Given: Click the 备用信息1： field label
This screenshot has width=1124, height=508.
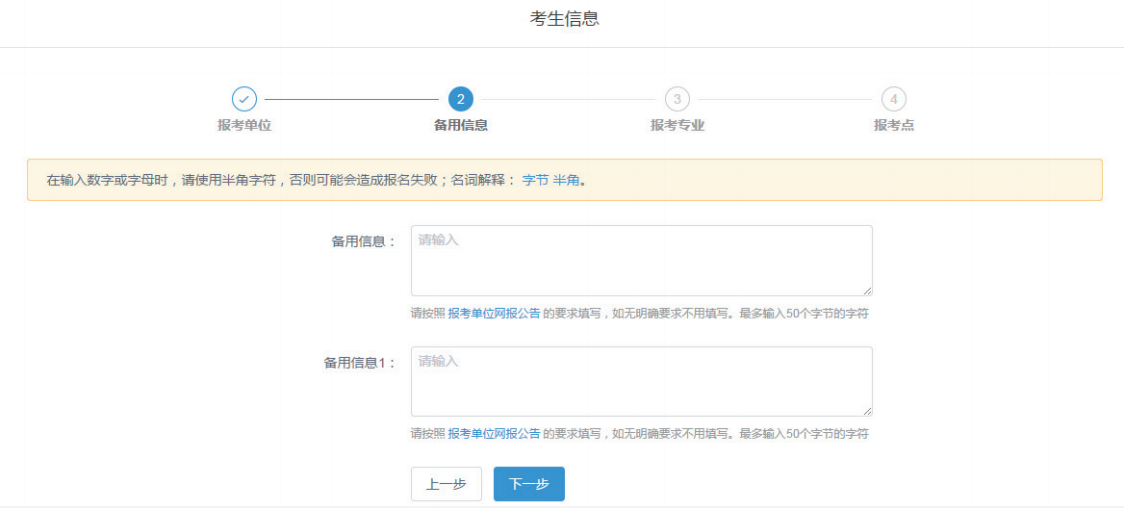Looking at the screenshot, I should click(360, 363).
